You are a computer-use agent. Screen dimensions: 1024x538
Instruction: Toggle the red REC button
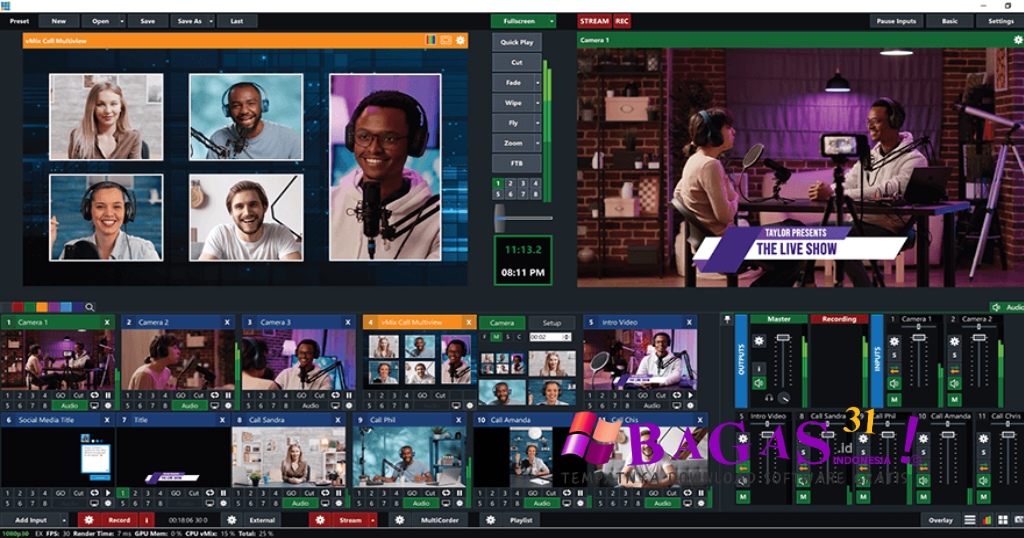(x=622, y=21)
